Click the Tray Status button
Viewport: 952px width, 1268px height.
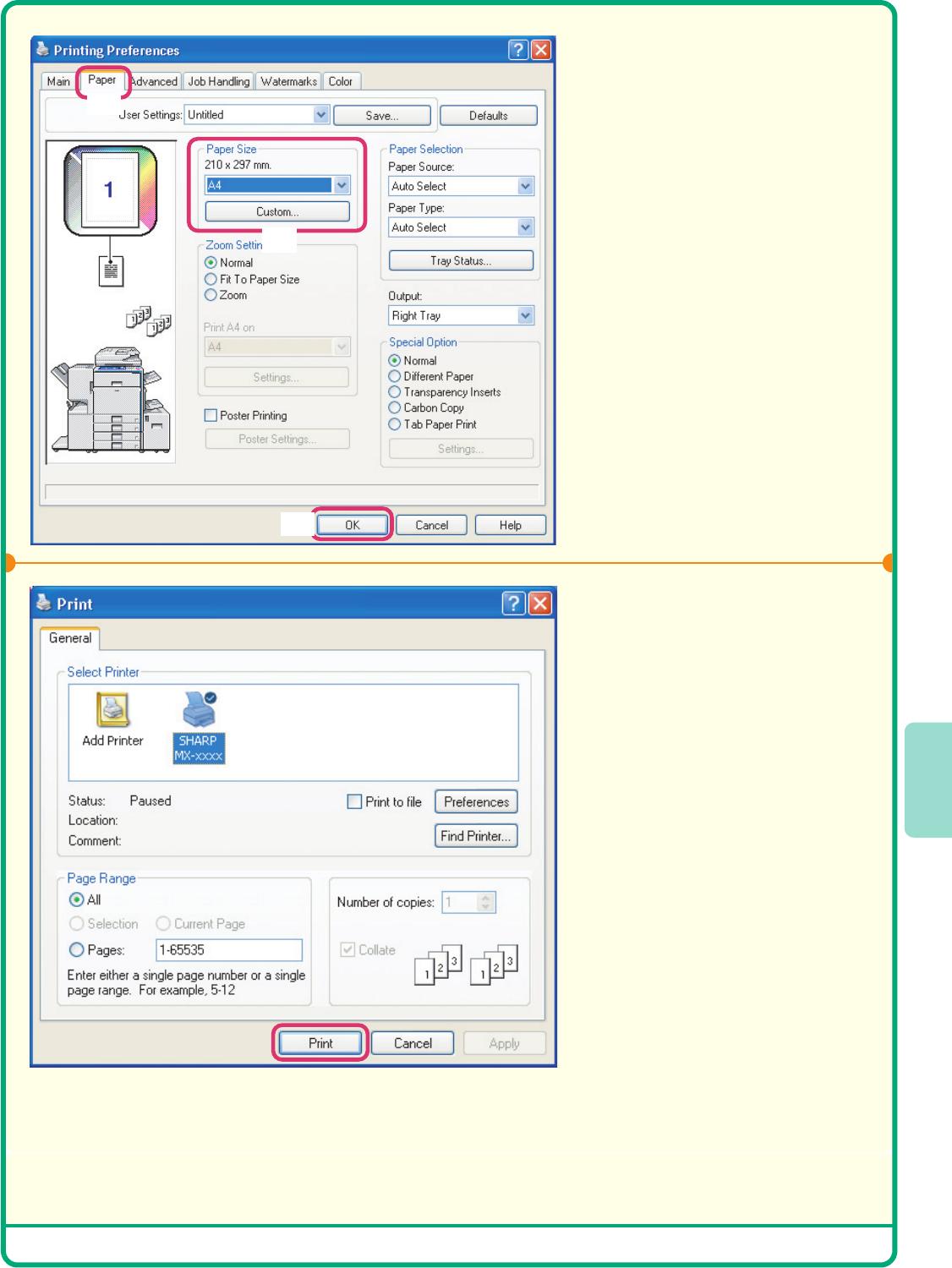[x=461, y=260]
